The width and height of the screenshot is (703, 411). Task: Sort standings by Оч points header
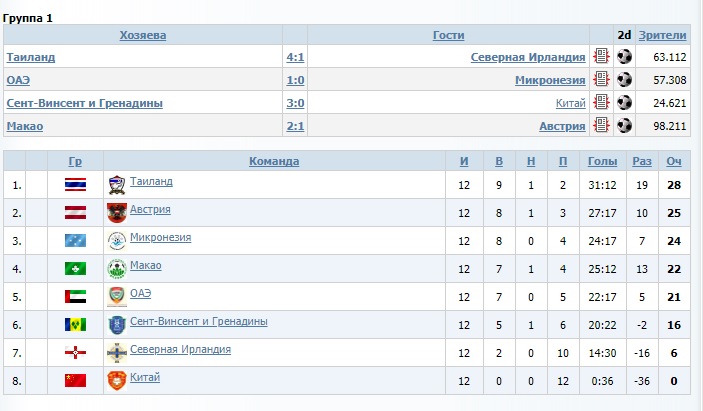(674, 161)
